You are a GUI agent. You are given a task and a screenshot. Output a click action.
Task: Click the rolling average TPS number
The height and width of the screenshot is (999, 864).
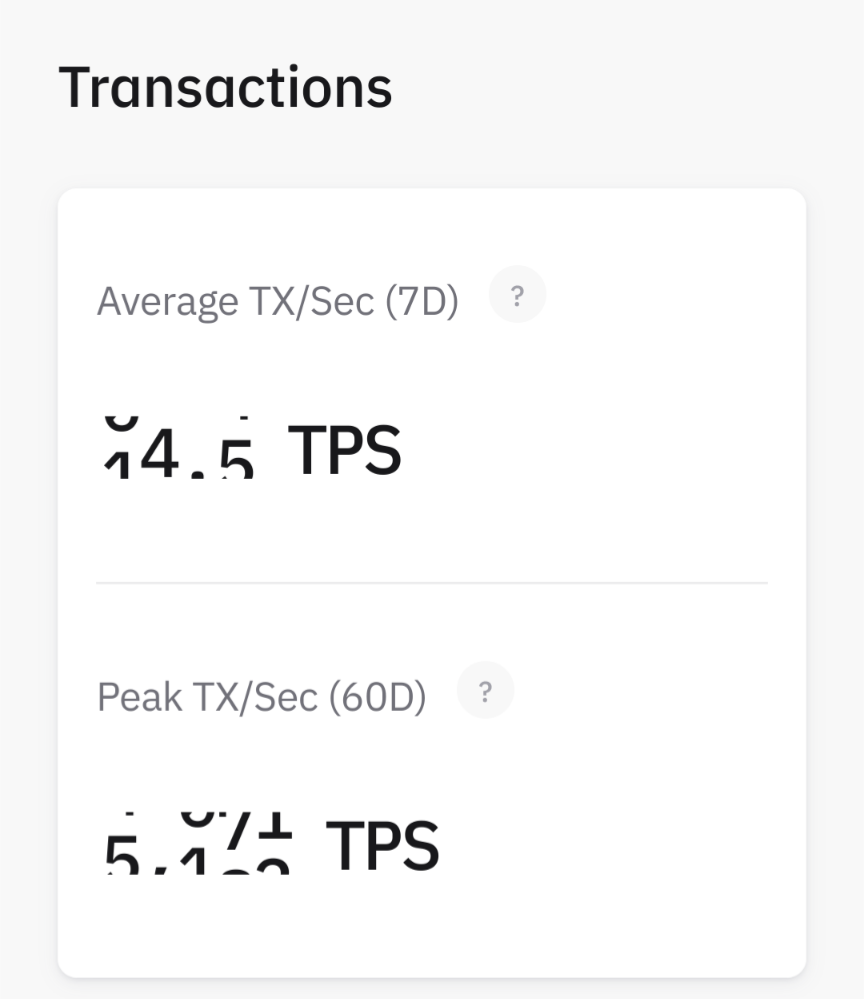click(x=180, y=450)
